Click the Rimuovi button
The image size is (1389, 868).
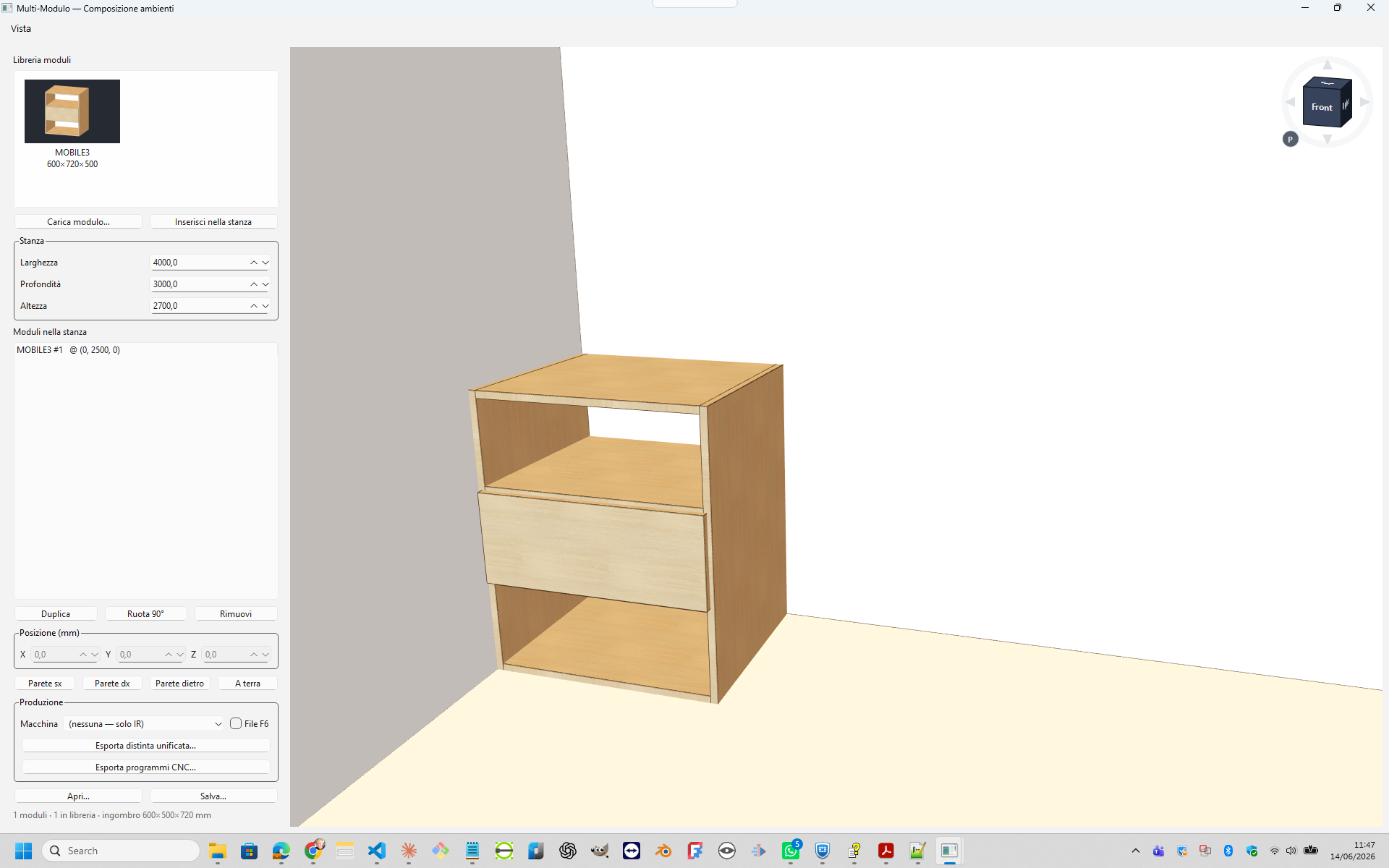pos(236,613)
